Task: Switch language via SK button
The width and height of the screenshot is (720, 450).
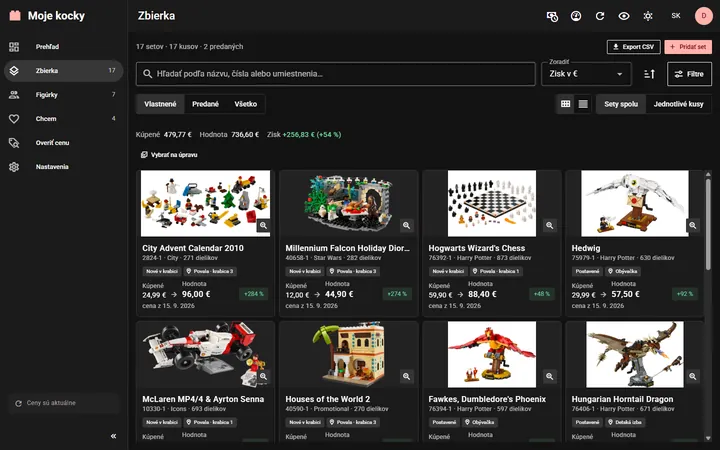Action: click(x=676, y=16)
